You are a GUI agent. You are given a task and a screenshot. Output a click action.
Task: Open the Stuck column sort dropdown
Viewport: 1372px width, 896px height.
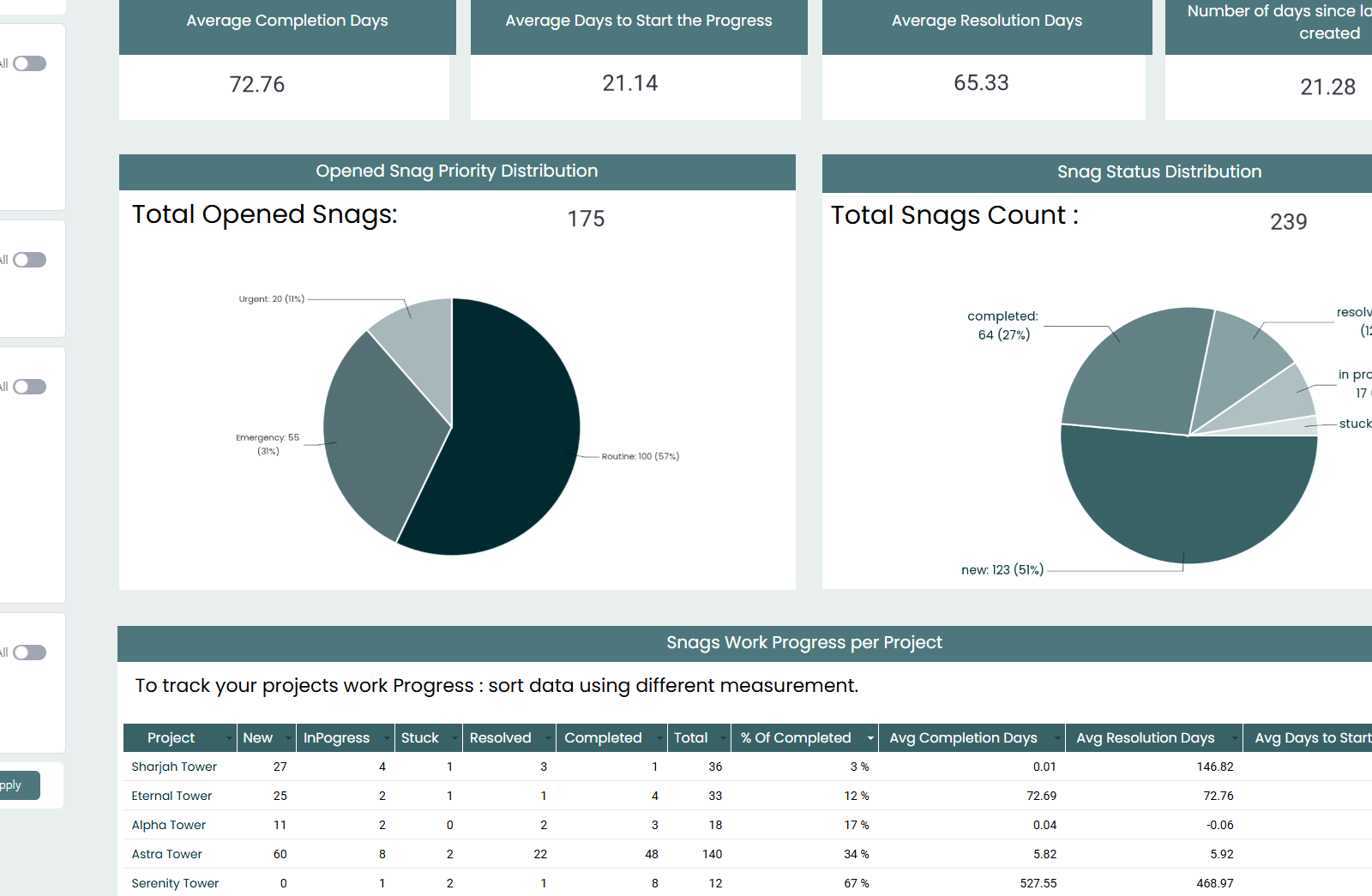(454, 737)
